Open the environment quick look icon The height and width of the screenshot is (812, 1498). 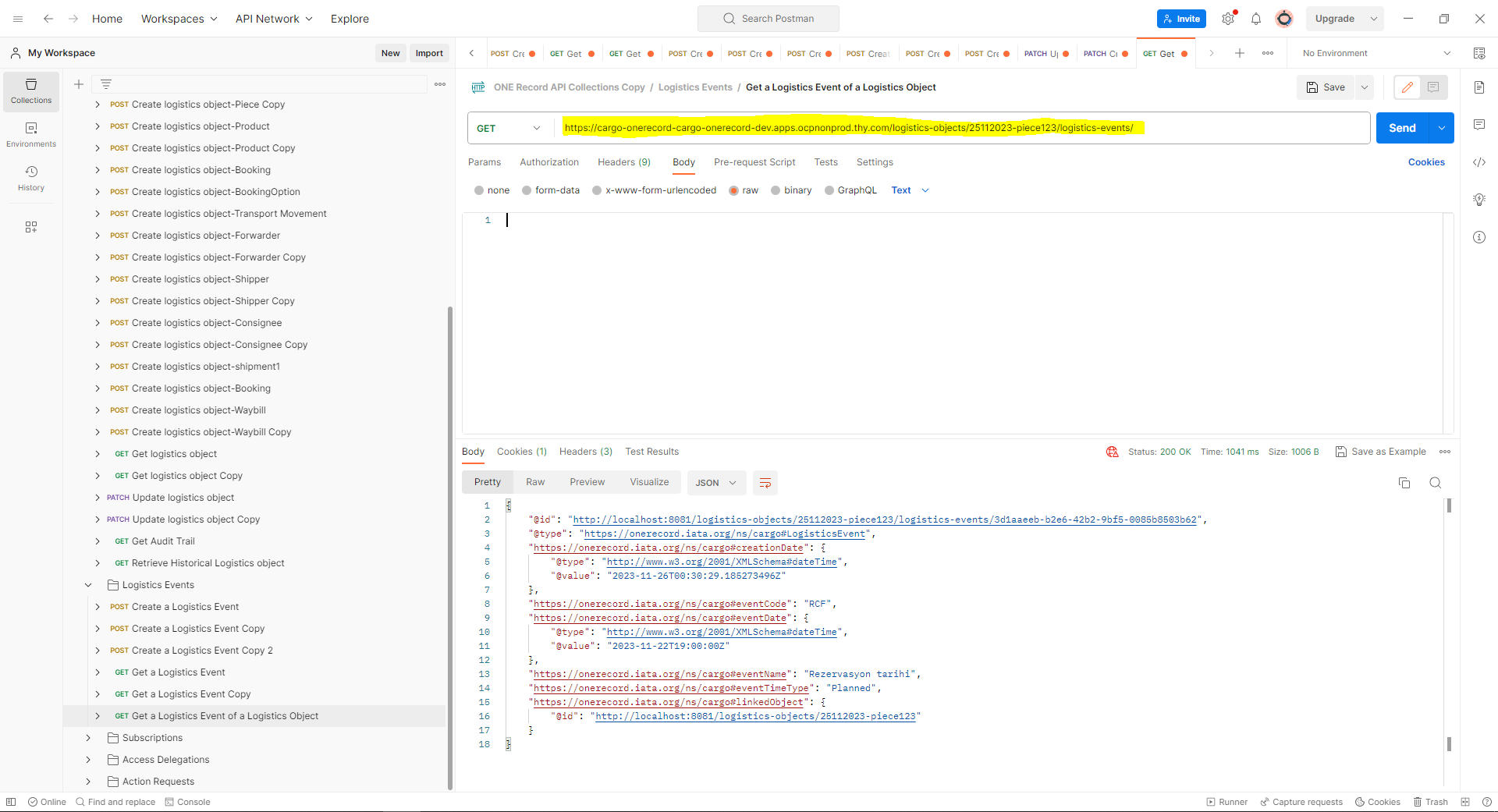pos(1479,53)
